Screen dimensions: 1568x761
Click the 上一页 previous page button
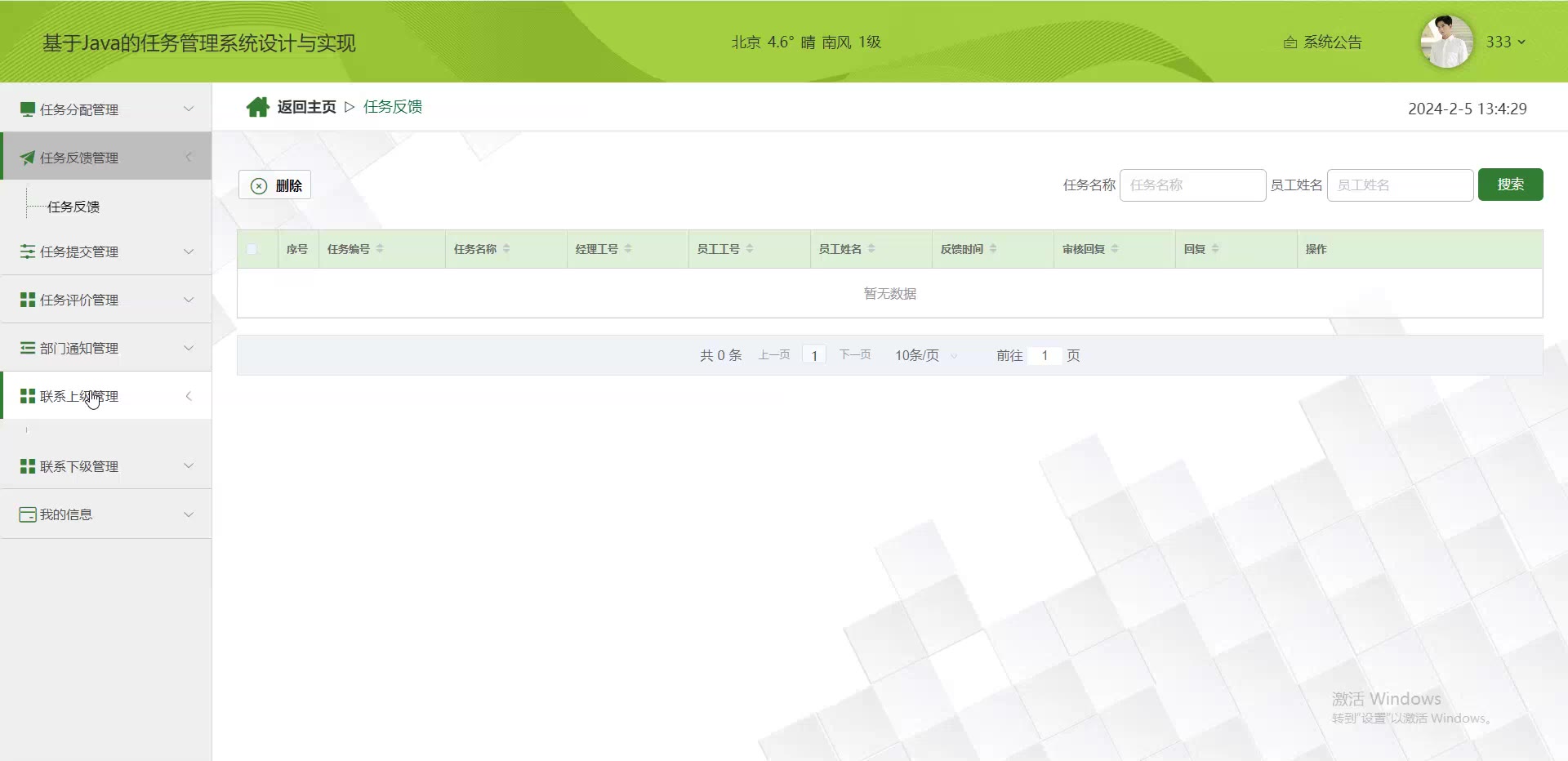774,355
